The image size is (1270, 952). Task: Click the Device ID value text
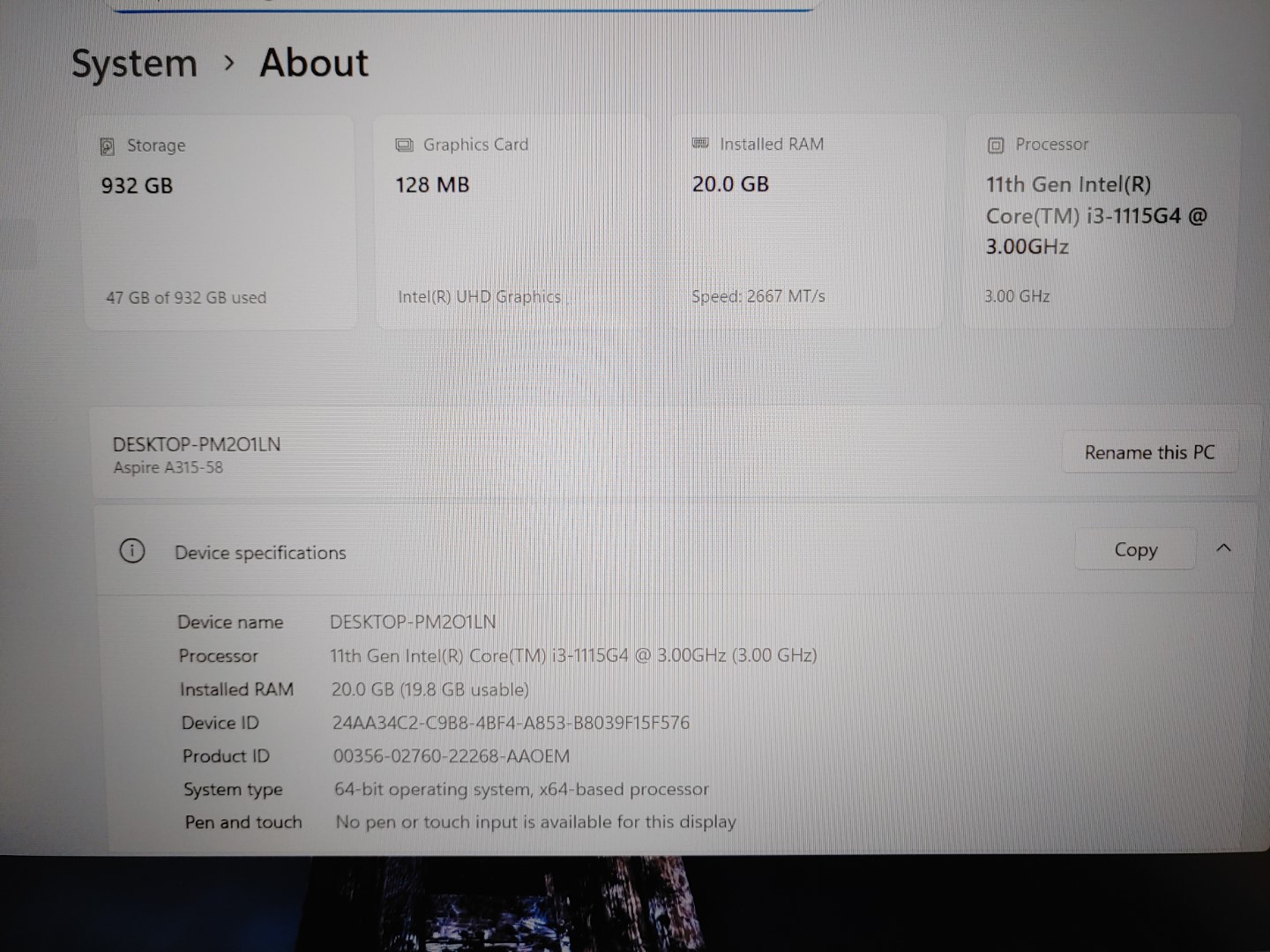point(511,724)
